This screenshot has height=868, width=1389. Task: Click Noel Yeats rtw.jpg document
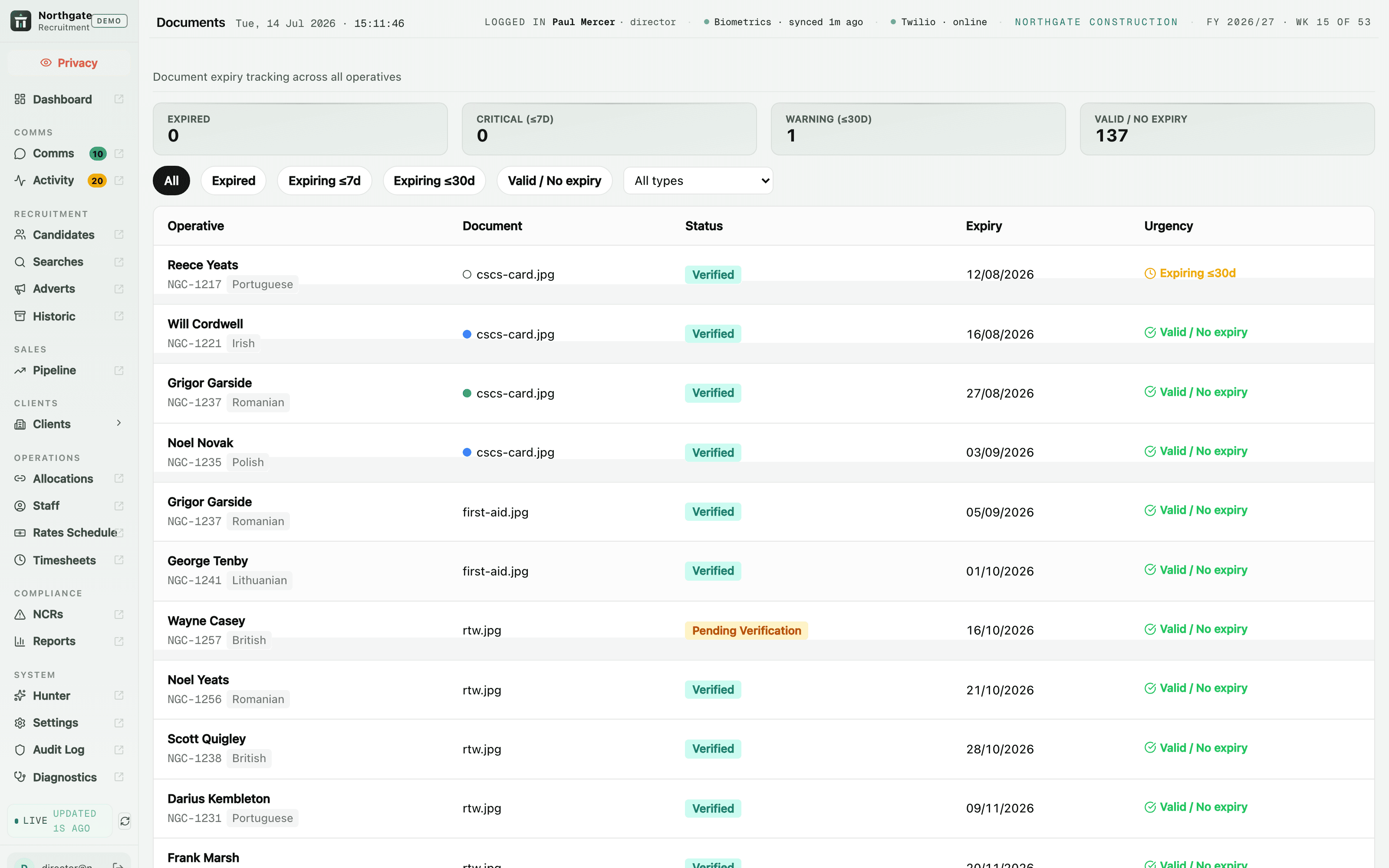click(x=481, y=690)
